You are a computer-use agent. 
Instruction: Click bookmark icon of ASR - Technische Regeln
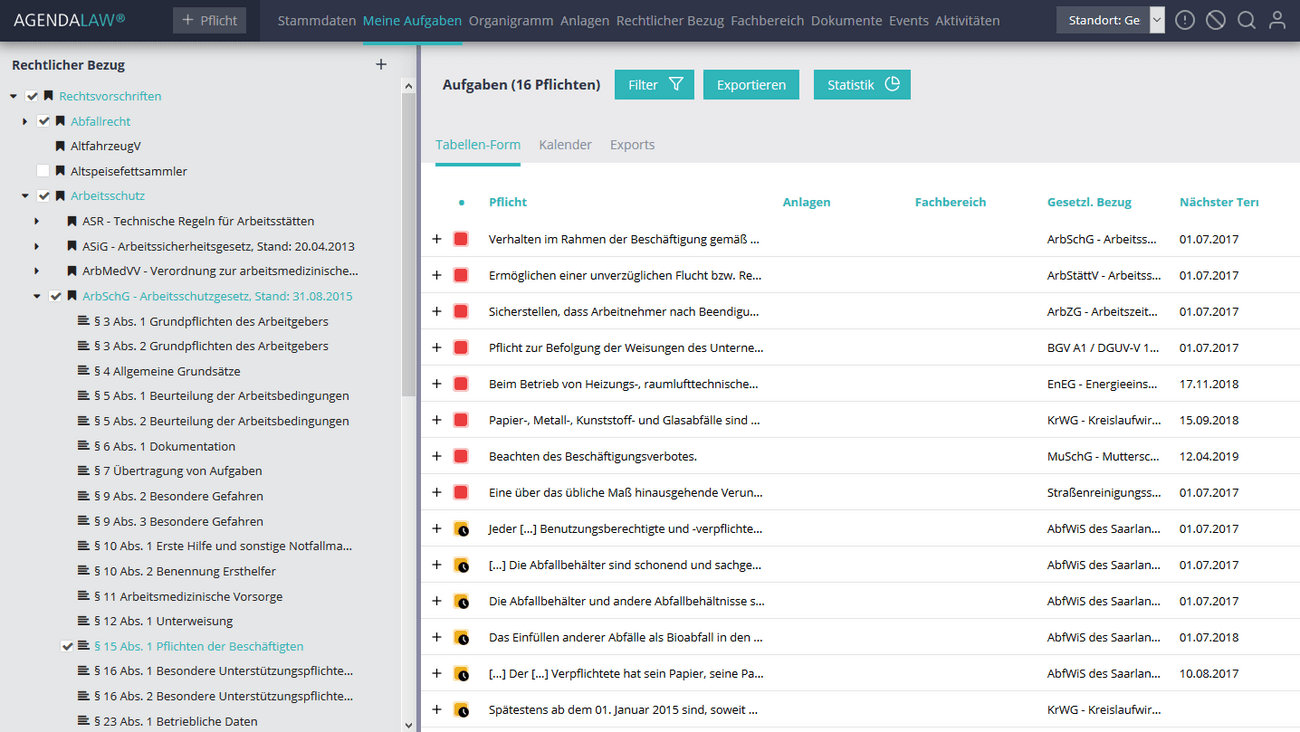(72, 221)
